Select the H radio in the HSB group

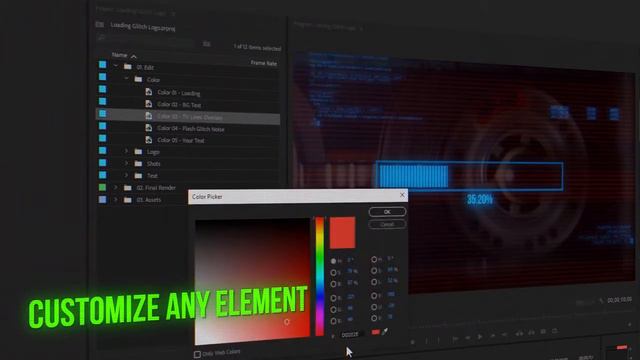tap(333, 261)
